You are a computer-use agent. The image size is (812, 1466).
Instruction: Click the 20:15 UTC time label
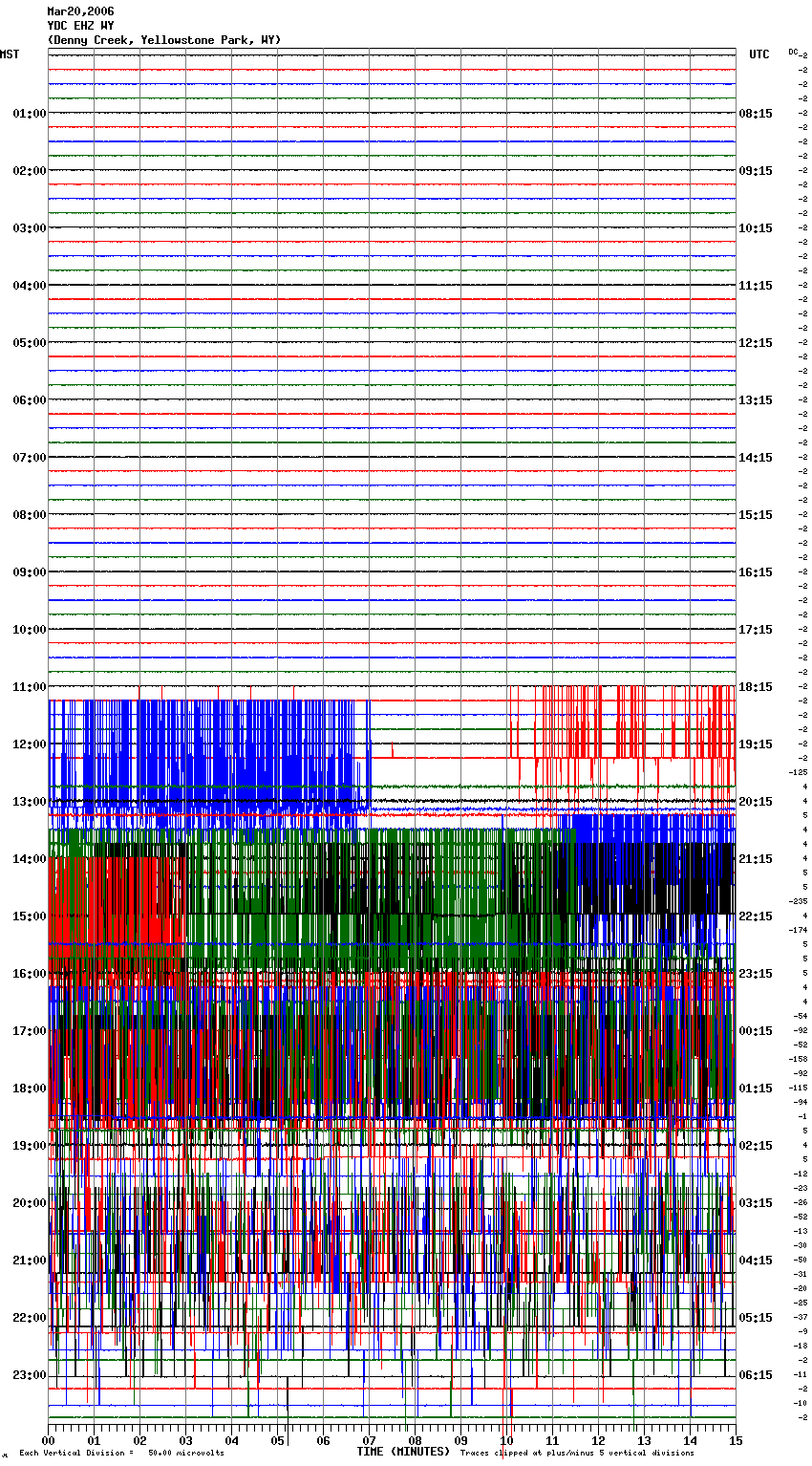pos(756,802)
